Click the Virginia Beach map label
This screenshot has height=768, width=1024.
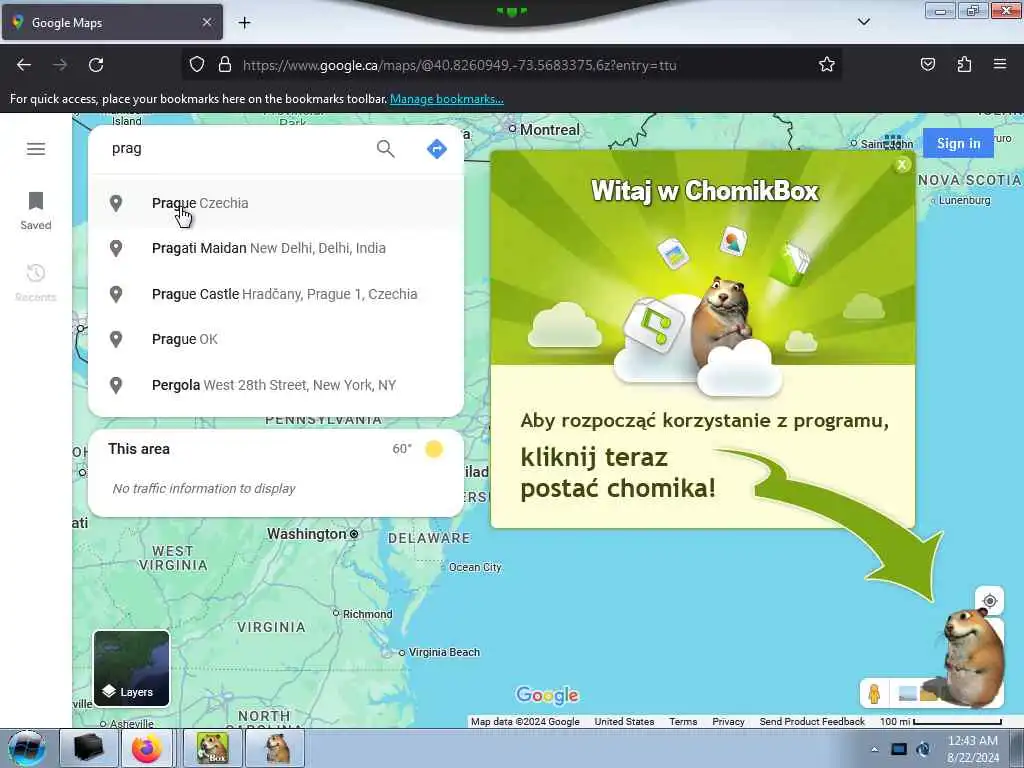click(x=444, y=652)
